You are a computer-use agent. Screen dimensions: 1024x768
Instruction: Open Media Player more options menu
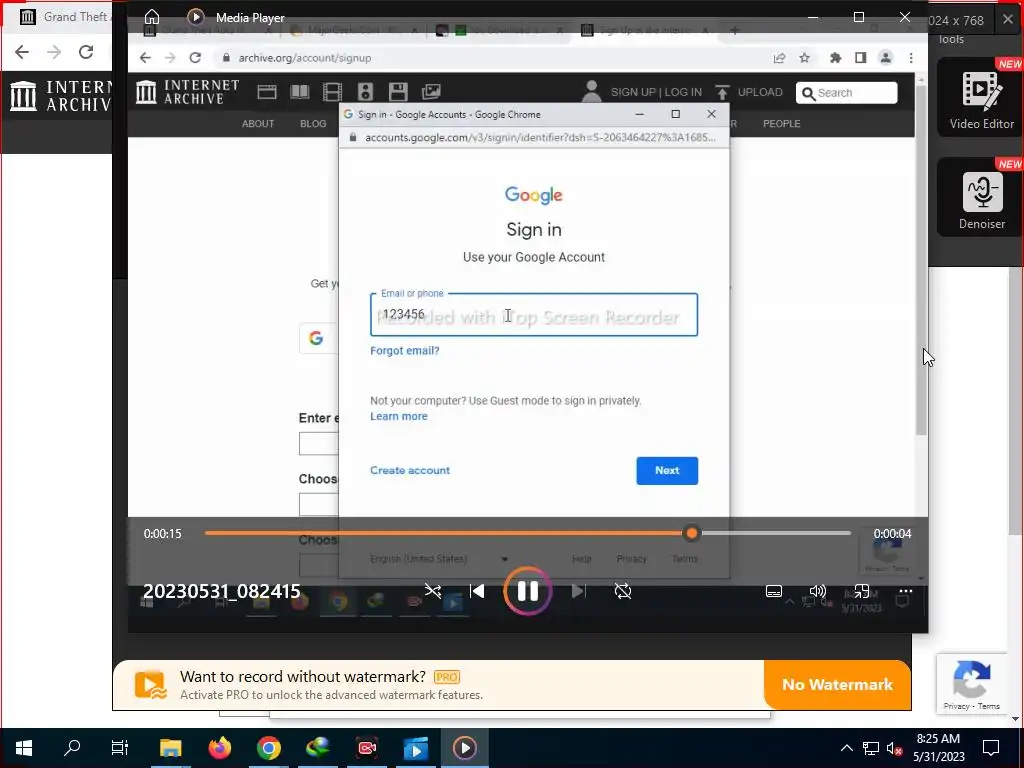[x=905, y=590]
